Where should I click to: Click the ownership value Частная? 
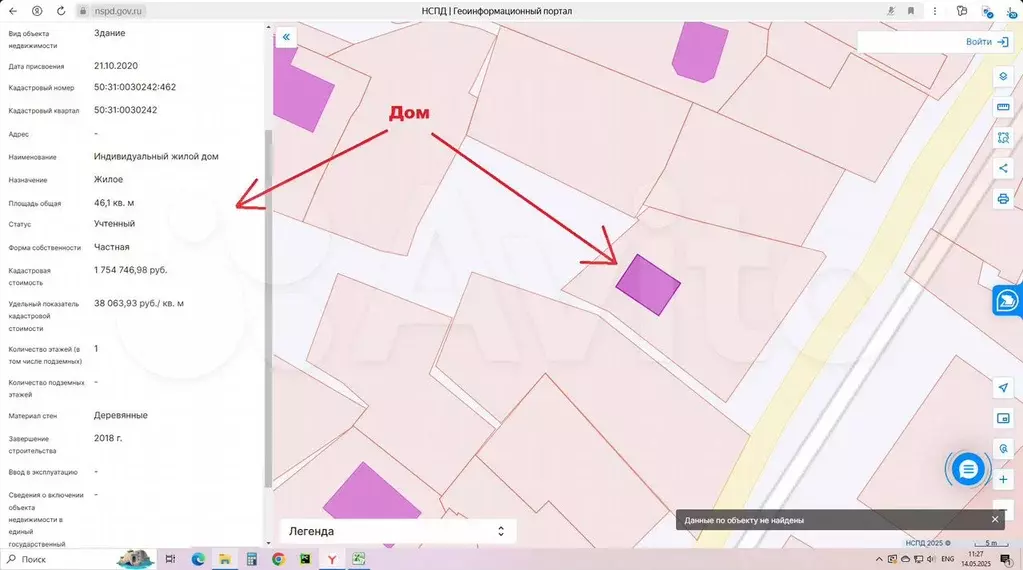[x=112, y=247]
